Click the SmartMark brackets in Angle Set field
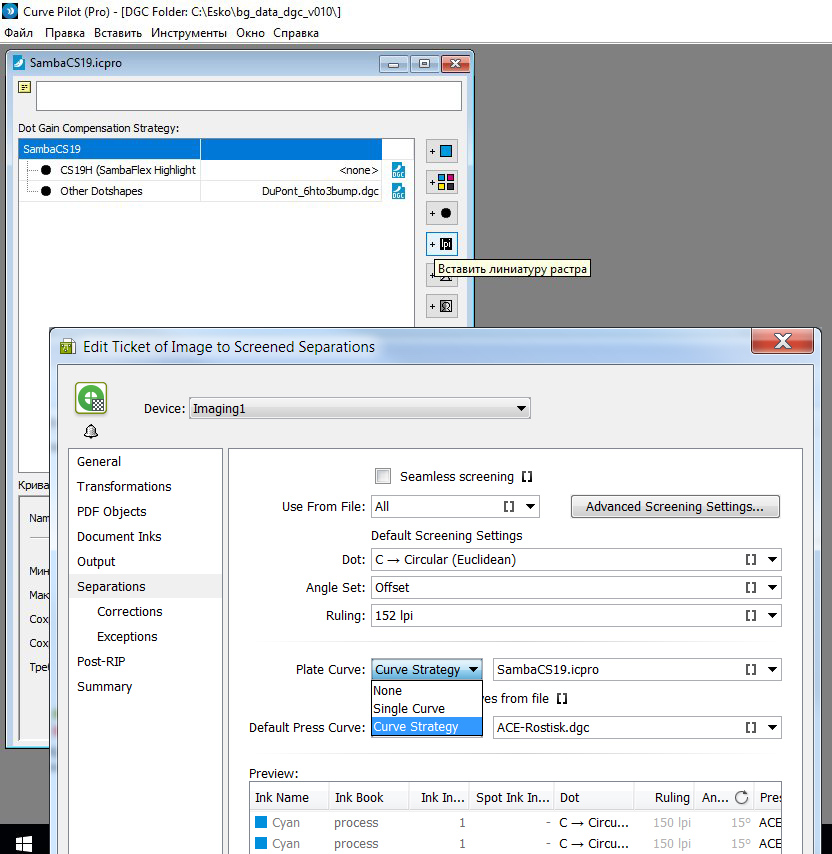Viewport: 832px width, 854px height. coord(751,587)
